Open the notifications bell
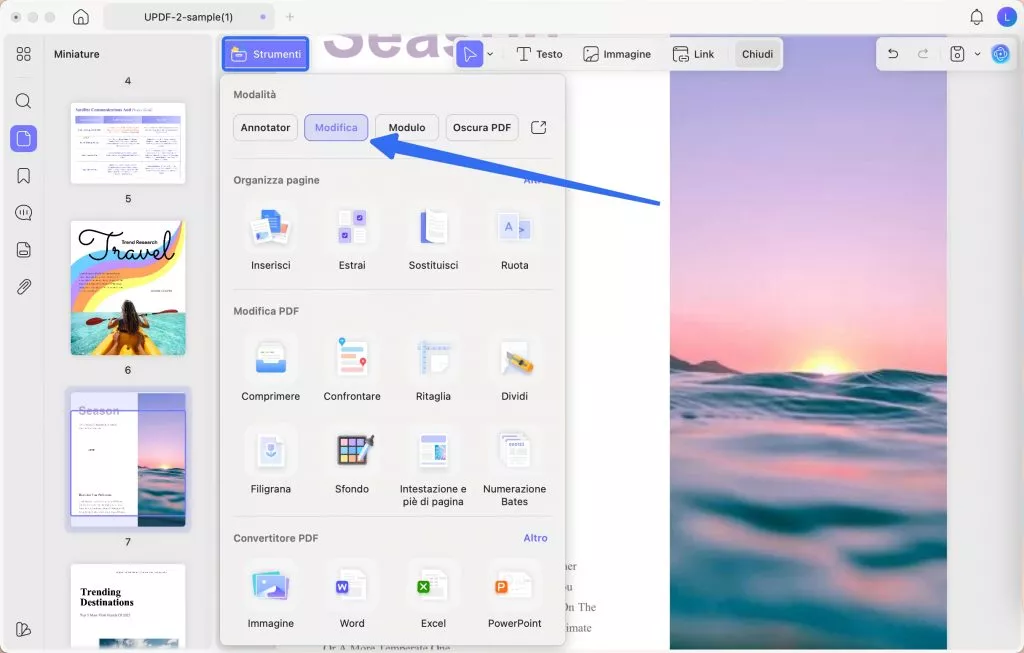Image resolution: width=1024 pixels, height=653 pixels. (976, 17)
